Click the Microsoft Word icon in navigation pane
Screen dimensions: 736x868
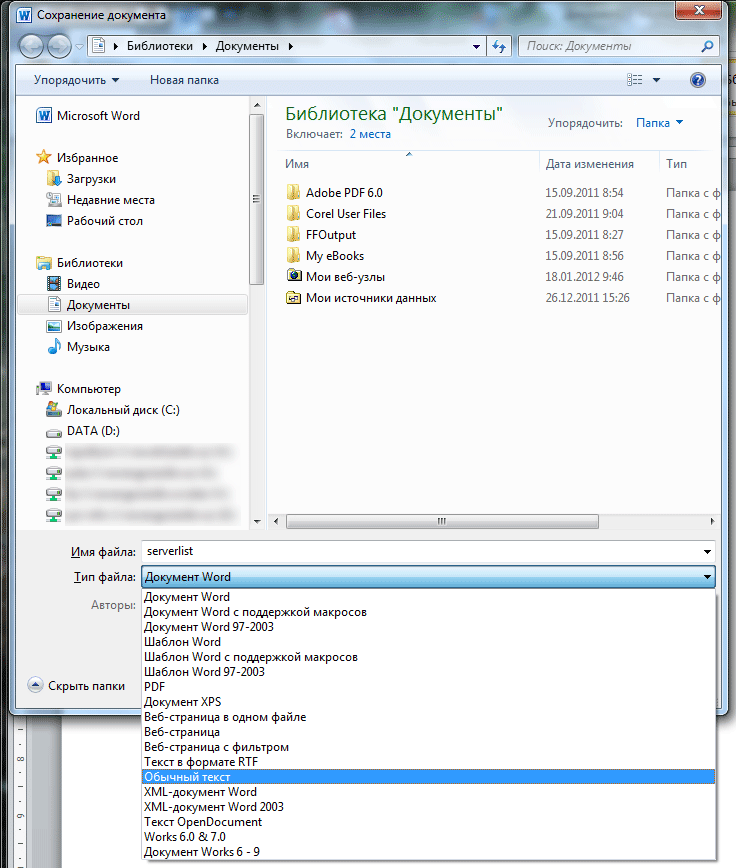click(44, 116)
